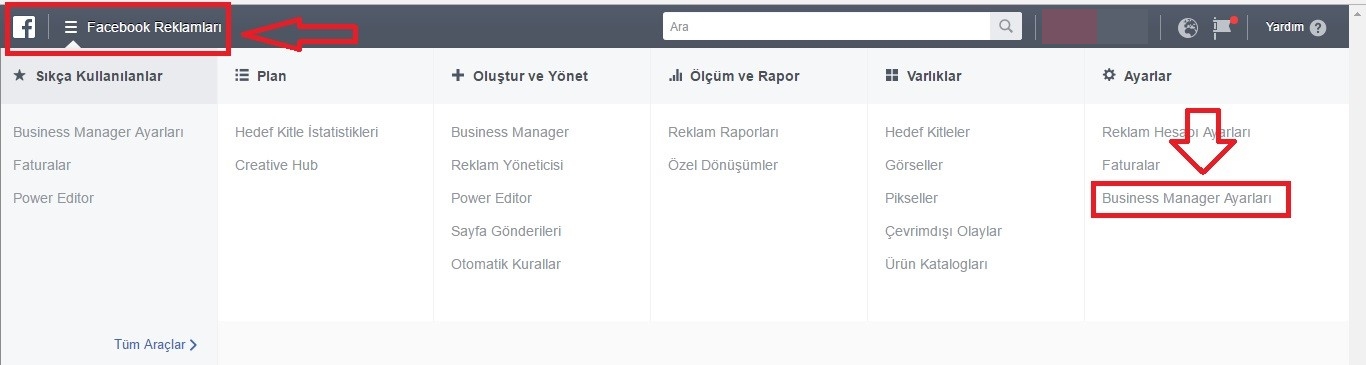Open Otomatik Kurallar
The height and width of the screenshot is (365, 1366).
click(x=506, y=264)
